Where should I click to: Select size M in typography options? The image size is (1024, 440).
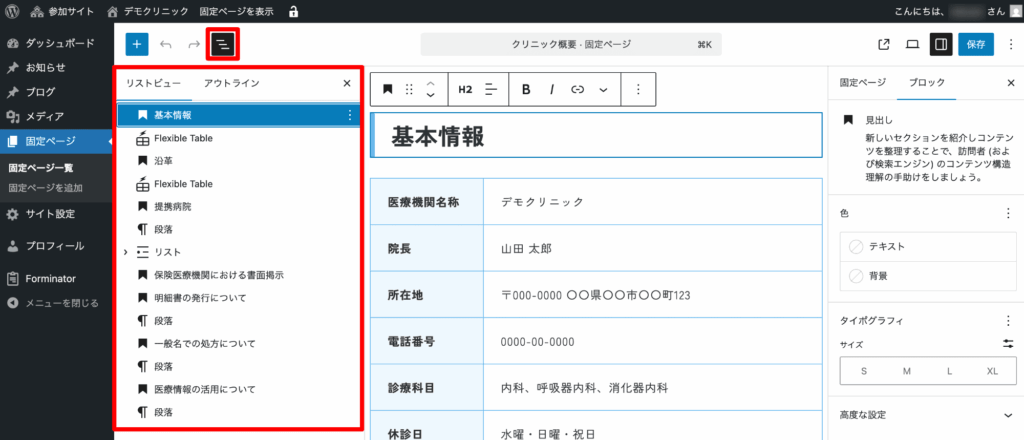click(x=906, y=371)
